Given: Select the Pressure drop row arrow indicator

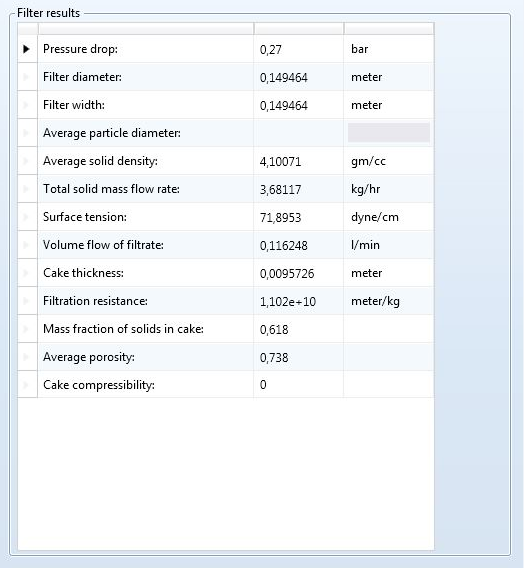Looking at the screenshot, I should (26, 49).
